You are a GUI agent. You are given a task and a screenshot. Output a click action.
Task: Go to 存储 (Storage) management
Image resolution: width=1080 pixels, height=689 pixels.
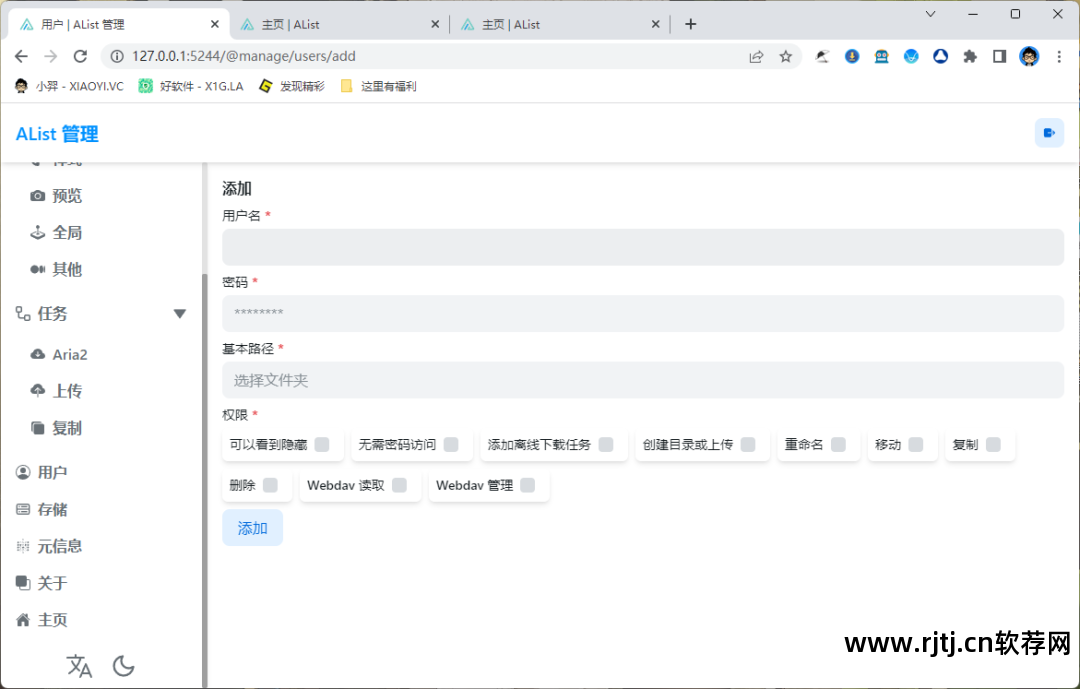click(x=50, y=508)
